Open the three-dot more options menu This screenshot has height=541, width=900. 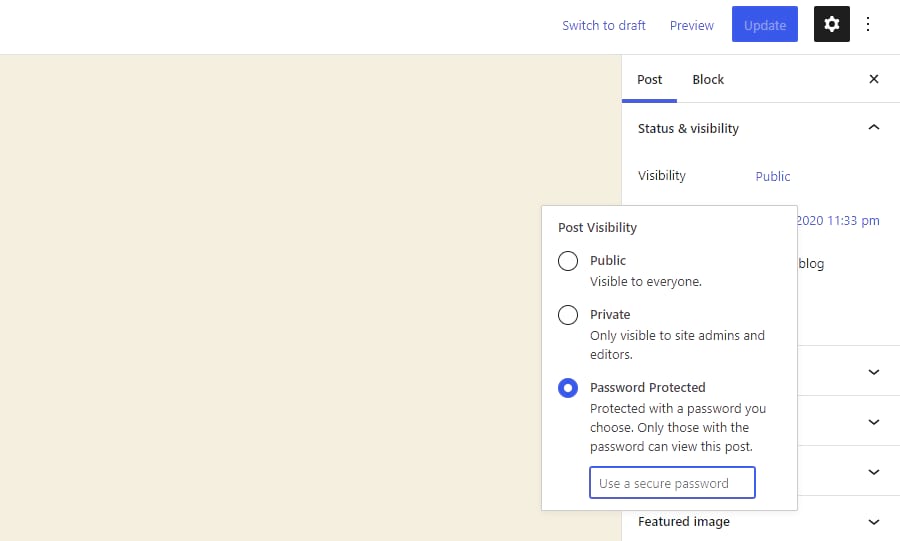click(x=868, y=25)
